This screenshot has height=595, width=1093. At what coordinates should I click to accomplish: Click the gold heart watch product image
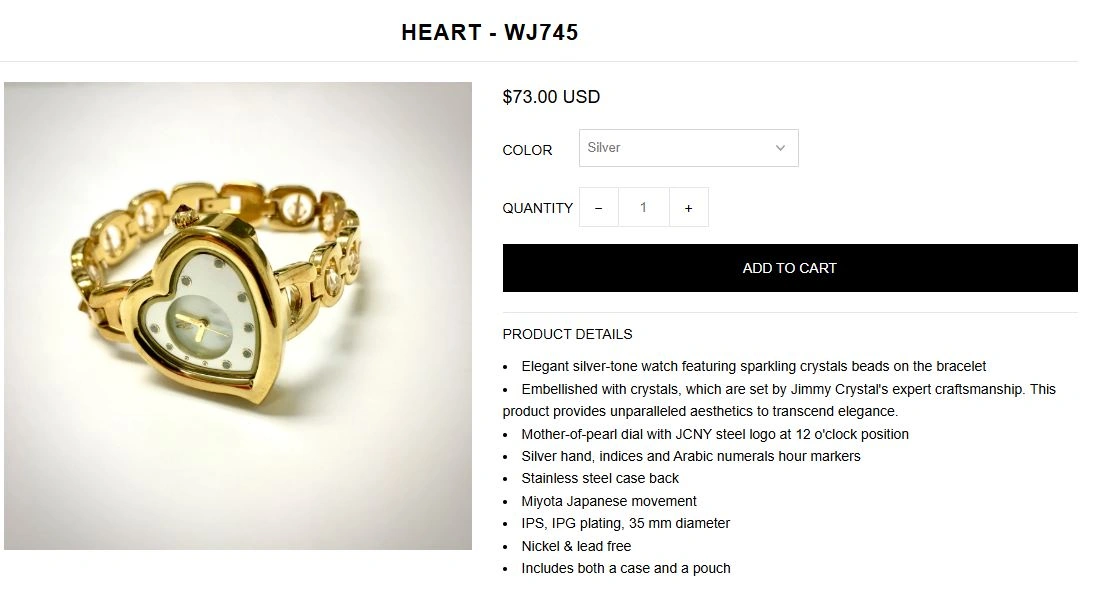tap(238, 316)
